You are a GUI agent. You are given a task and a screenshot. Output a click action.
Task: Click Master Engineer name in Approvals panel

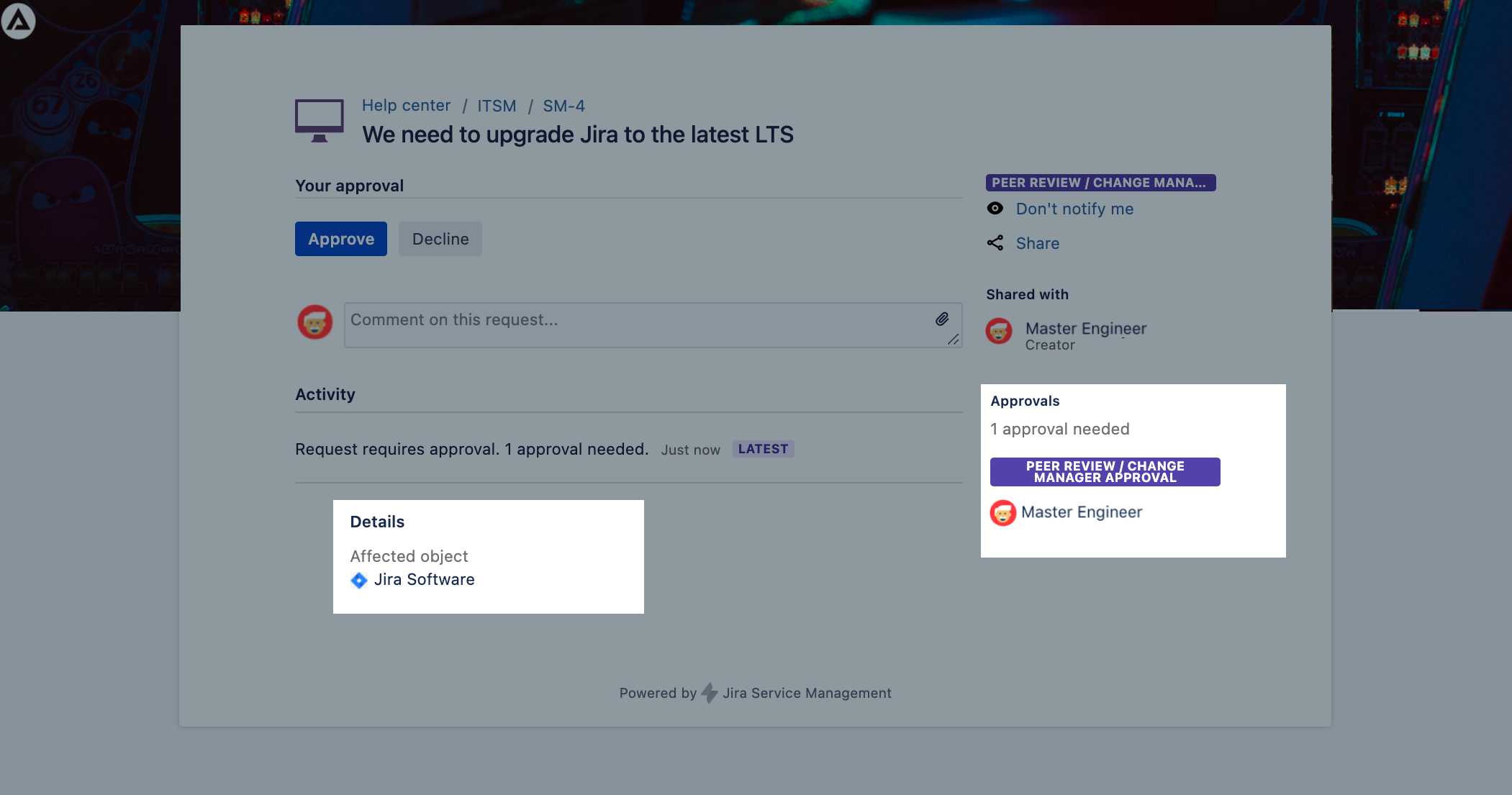(1081, 512)
